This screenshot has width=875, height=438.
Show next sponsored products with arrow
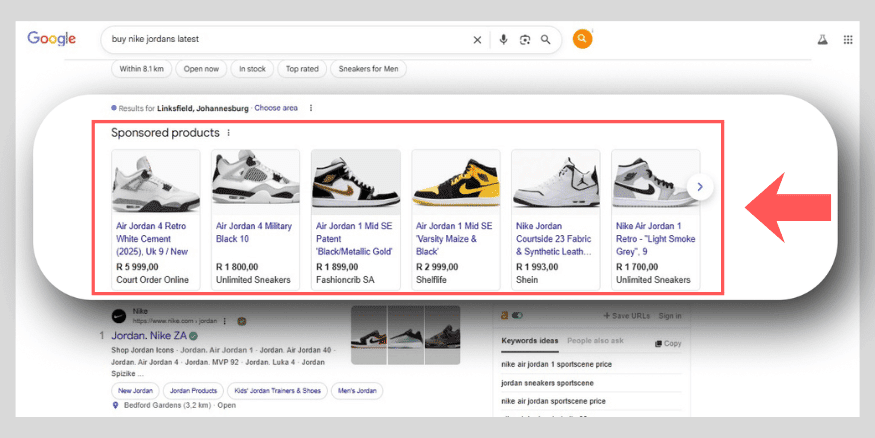coord(700,186)
